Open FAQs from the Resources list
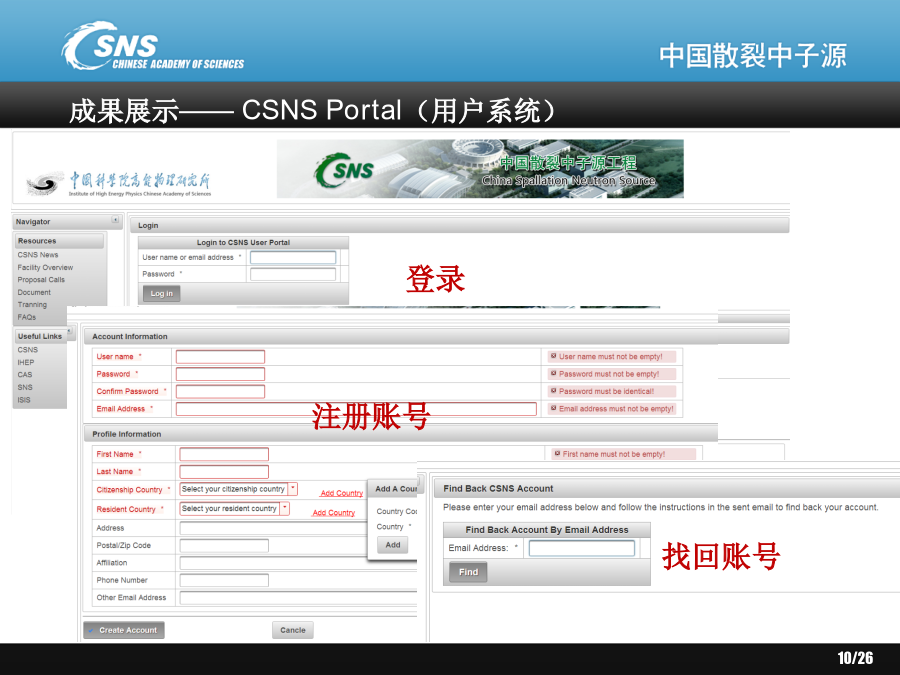The image size is (900, 675). pos(27,317)
